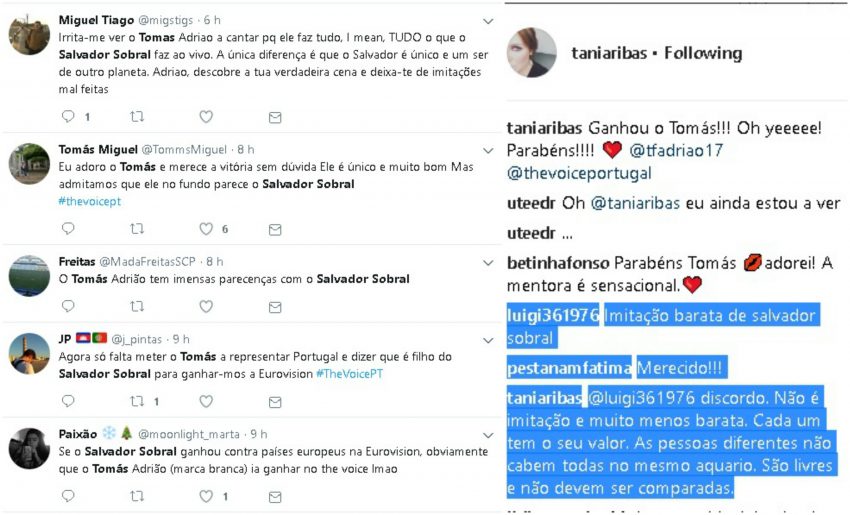The image size is (850, 515).
Task: Open taniaribas profile picture
Action: (531, 53)
